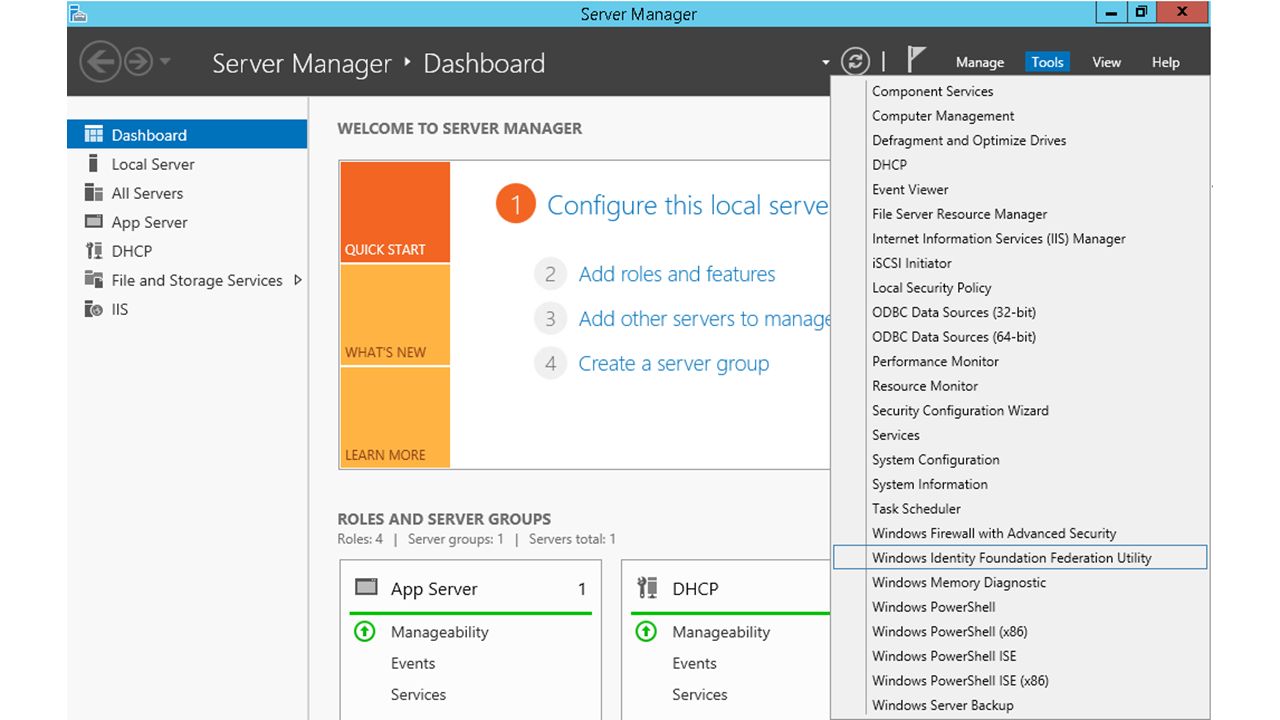Click Local Server icon in sidebar

[x=94, y=164]
